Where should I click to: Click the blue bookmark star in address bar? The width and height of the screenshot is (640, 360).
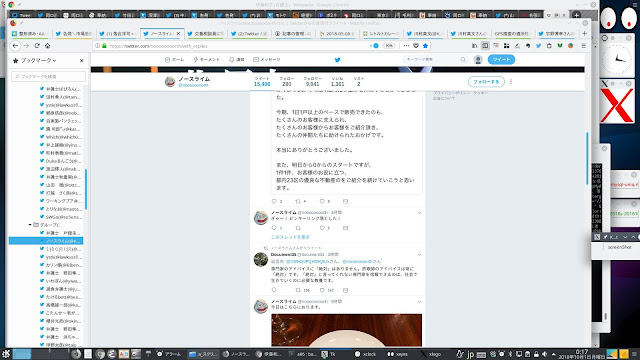(425, 46)
